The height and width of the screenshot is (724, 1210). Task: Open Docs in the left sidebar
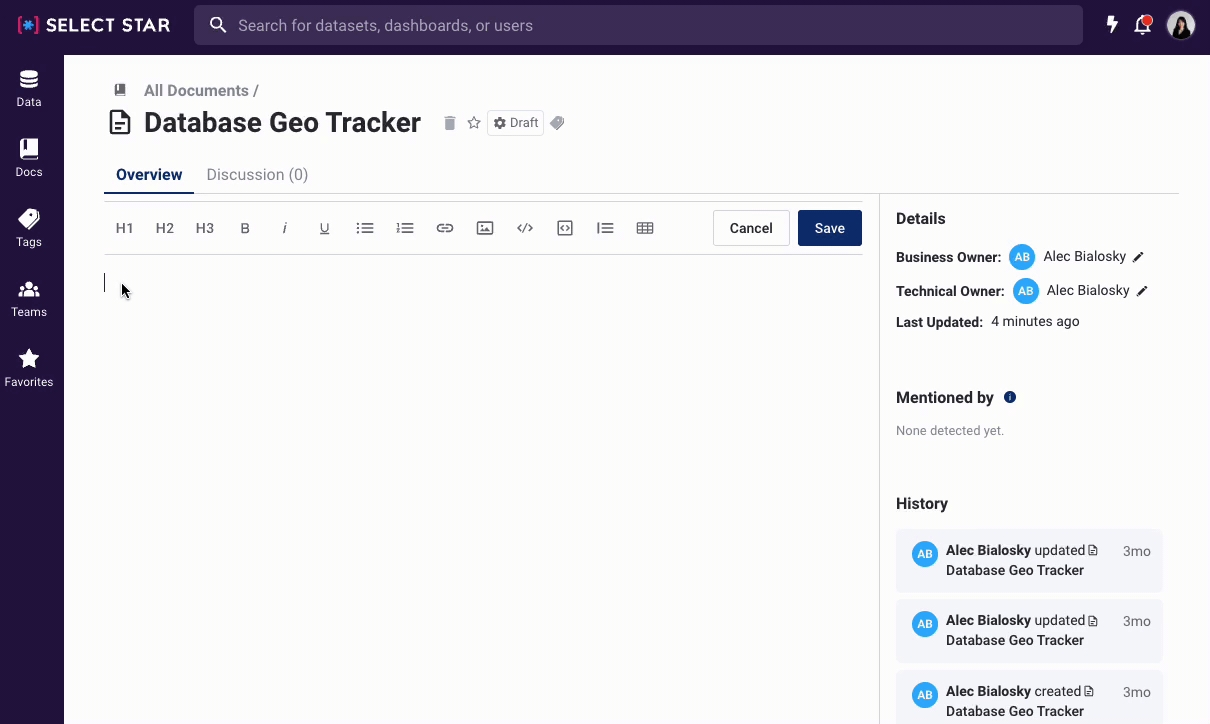pos(29,158)
